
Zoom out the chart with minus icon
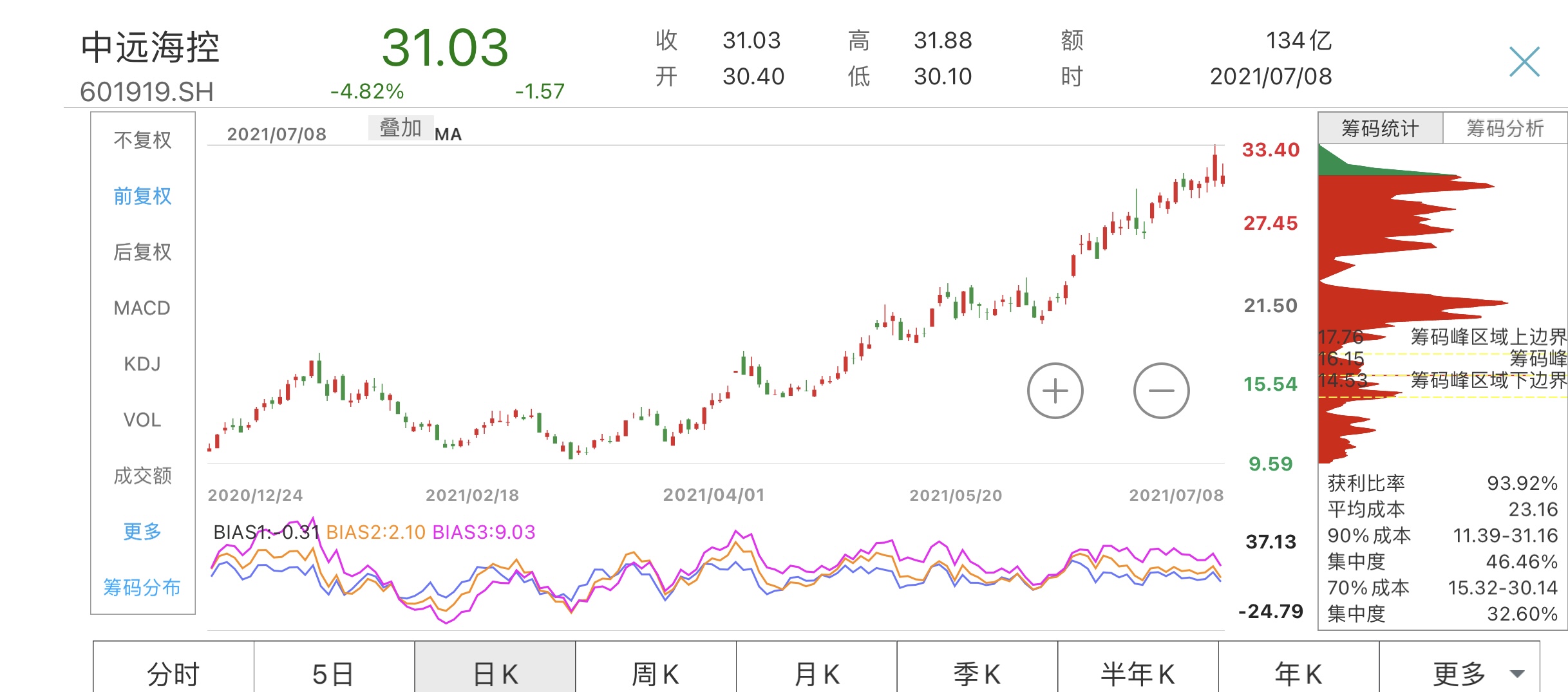[x=1161, y=391]
